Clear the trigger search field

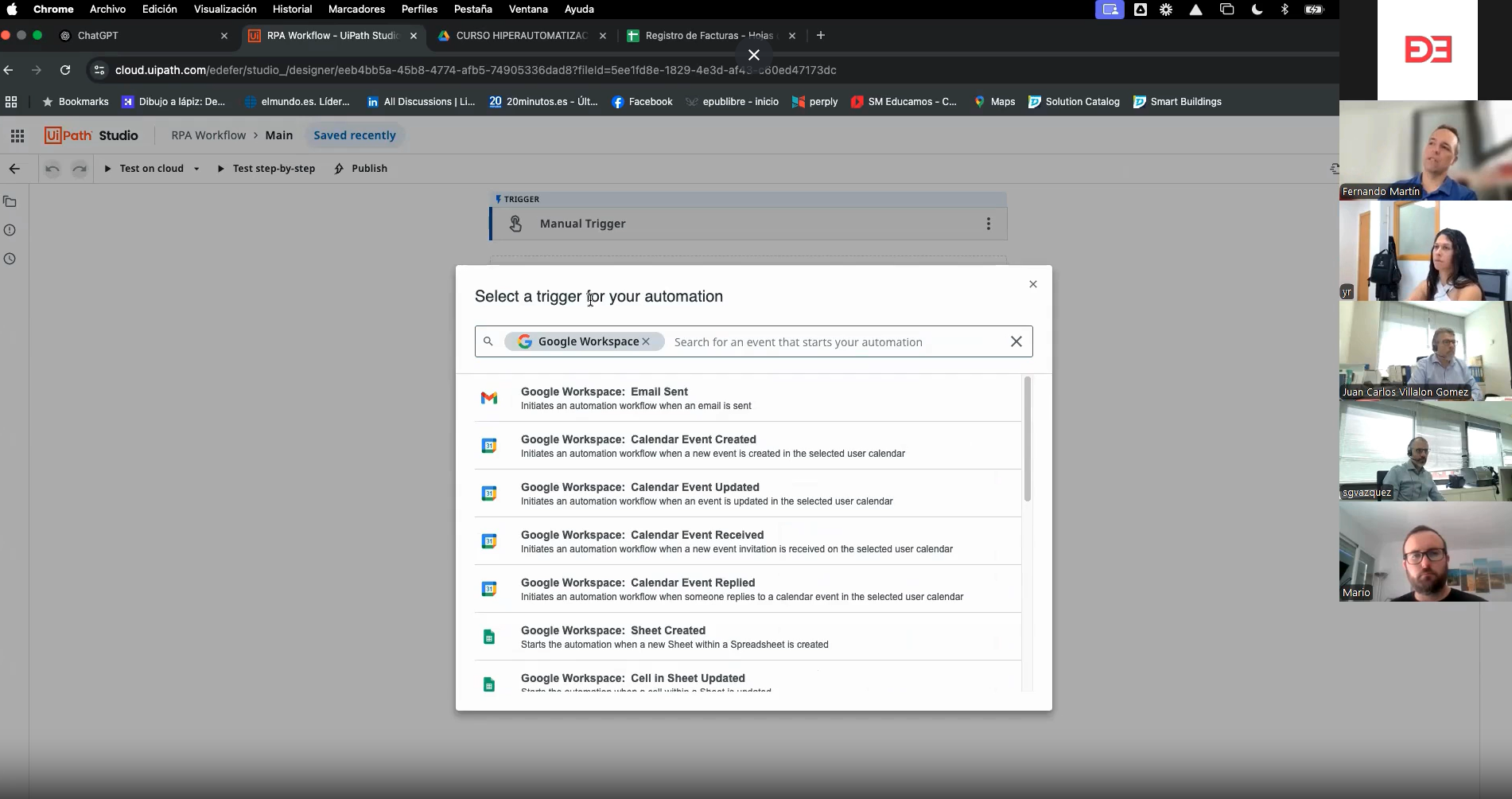pos(1016,341)
